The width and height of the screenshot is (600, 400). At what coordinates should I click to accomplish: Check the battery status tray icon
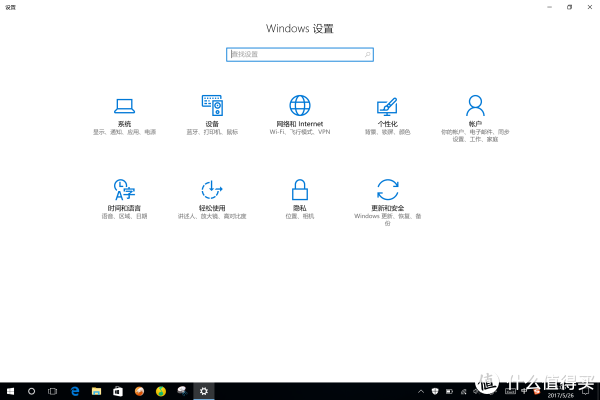449,391
